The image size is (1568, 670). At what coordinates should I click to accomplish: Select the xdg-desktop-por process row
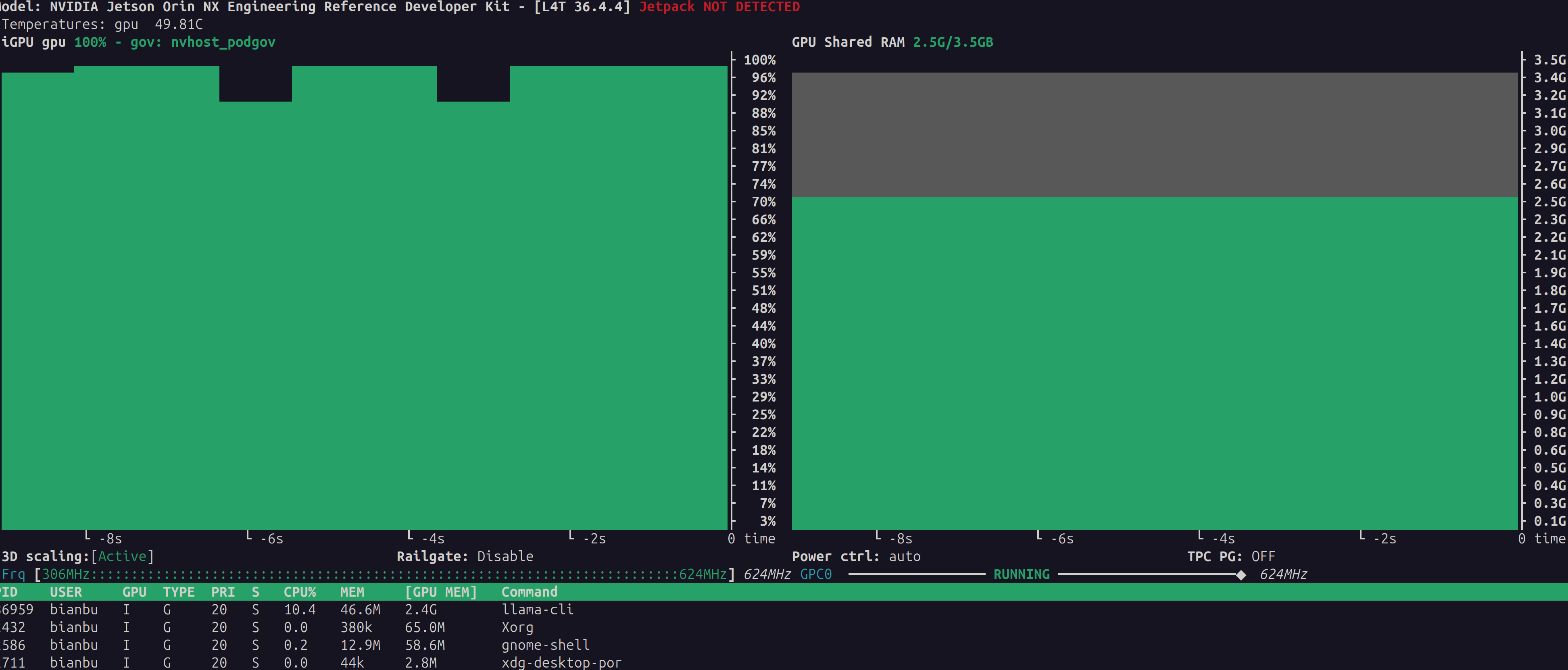tap(561, 663)
